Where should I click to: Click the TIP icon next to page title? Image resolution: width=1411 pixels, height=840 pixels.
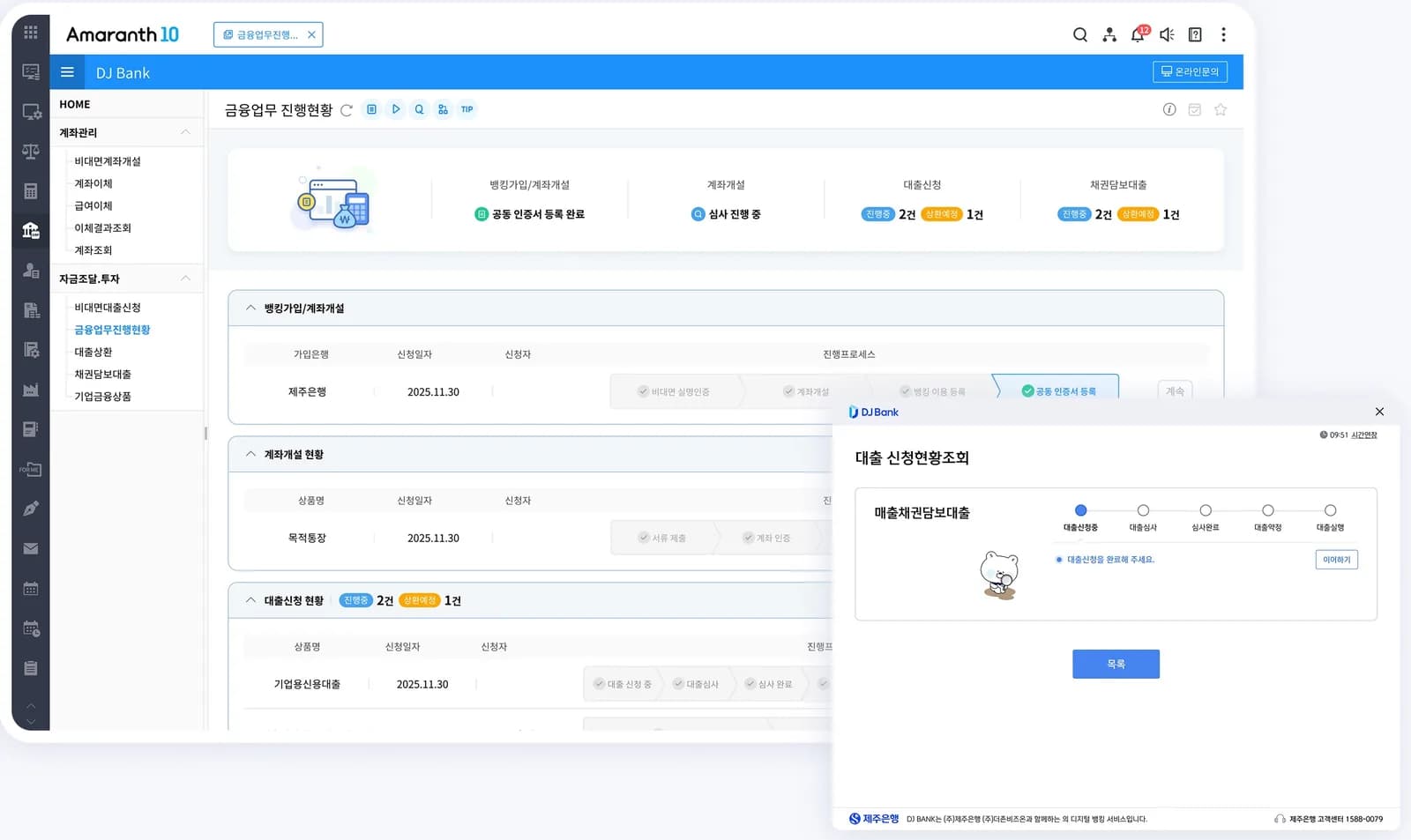[467, 109]
